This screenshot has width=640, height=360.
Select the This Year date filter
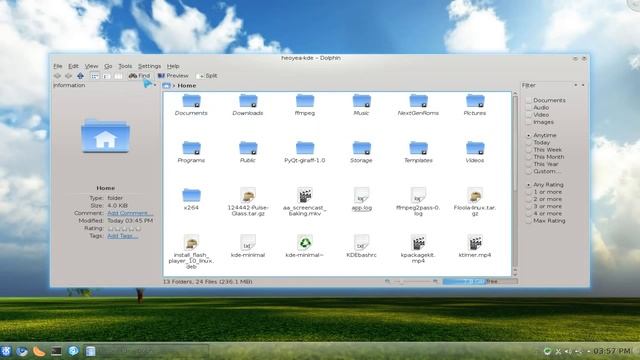529,164
